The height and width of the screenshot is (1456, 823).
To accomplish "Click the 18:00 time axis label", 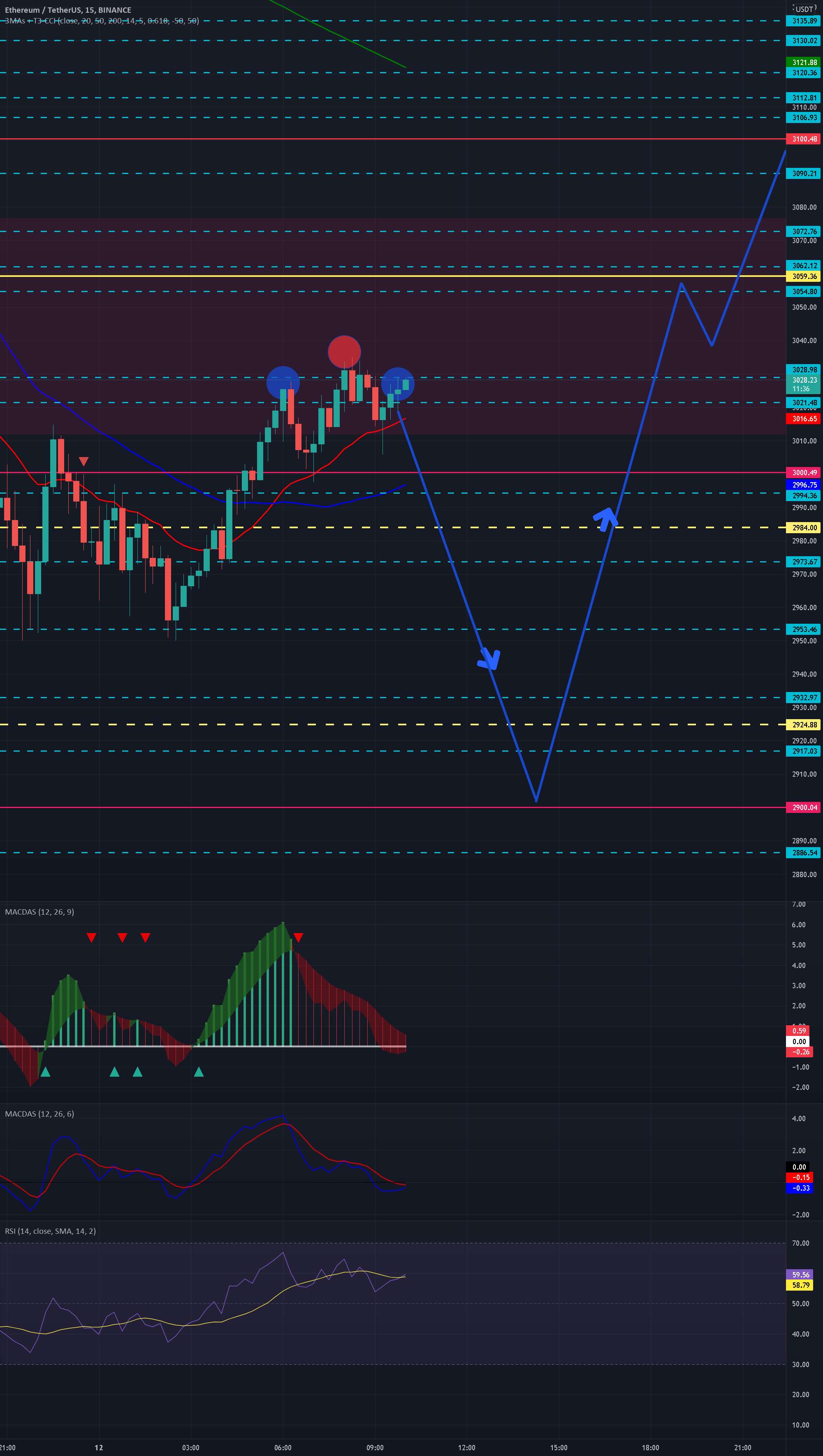I will 651,1447.
